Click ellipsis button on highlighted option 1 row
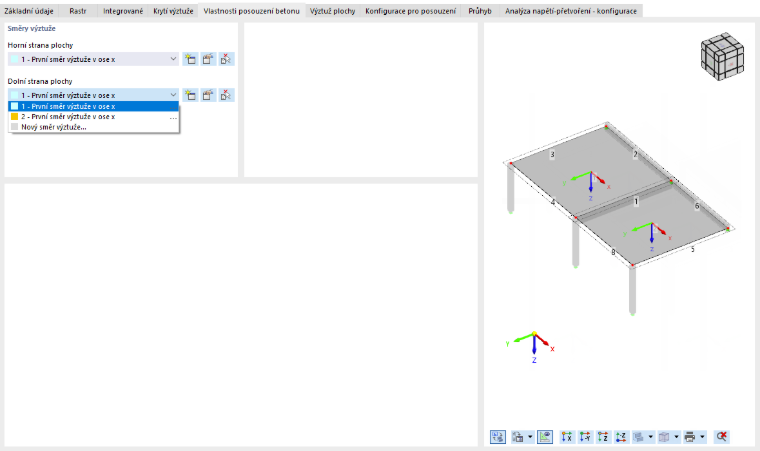760x451 pixels. [173, 106]
